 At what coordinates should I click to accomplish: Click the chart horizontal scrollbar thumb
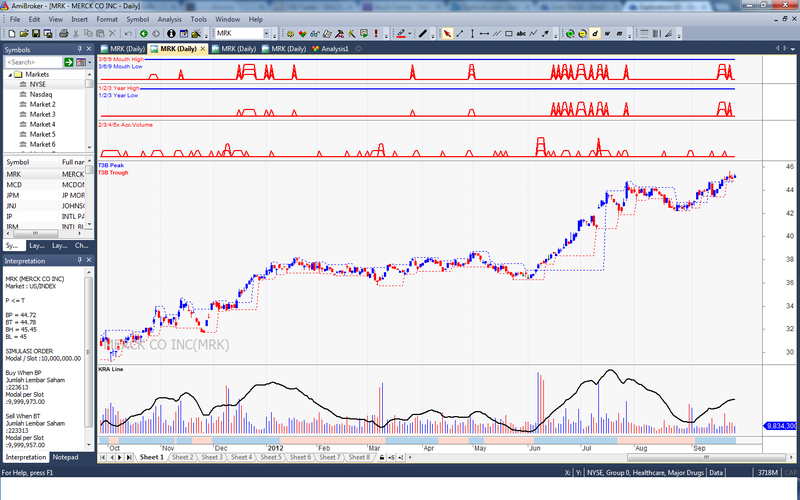(707, 458)
